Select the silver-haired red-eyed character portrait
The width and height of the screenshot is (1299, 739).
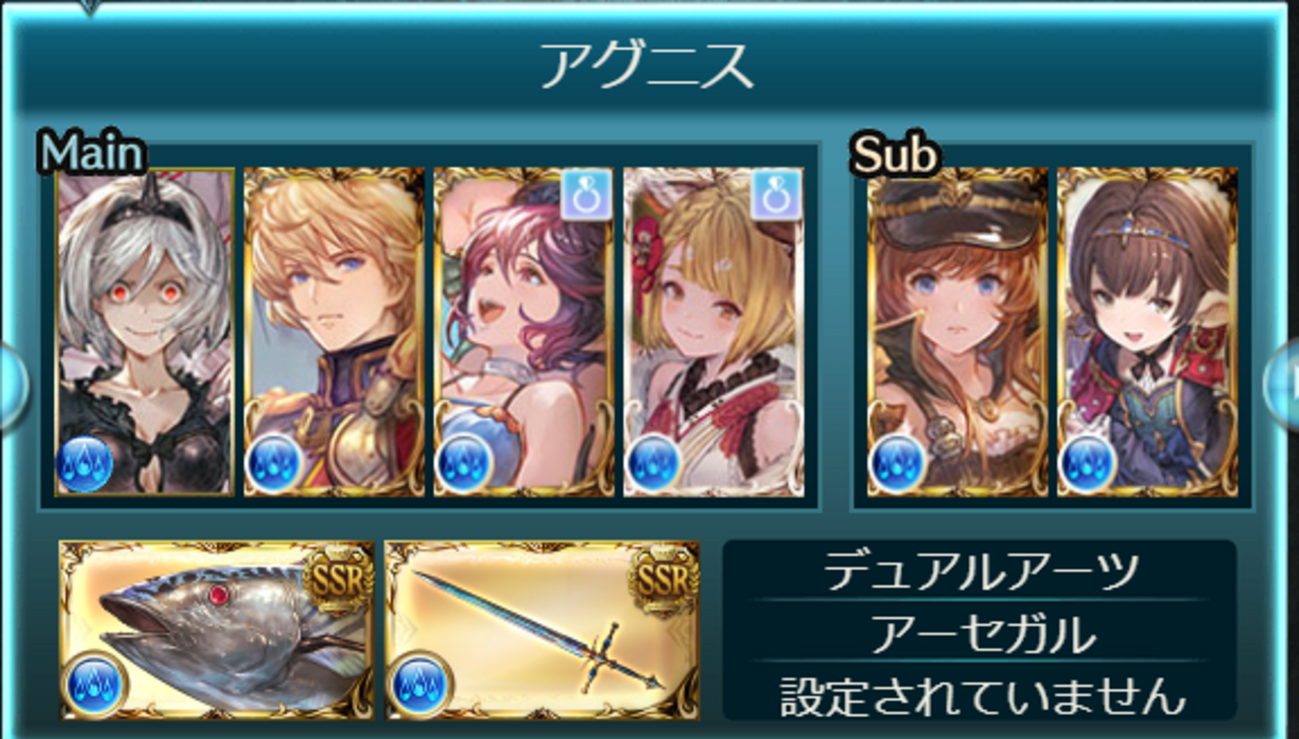pyautogui.click(x=145, y=332)
